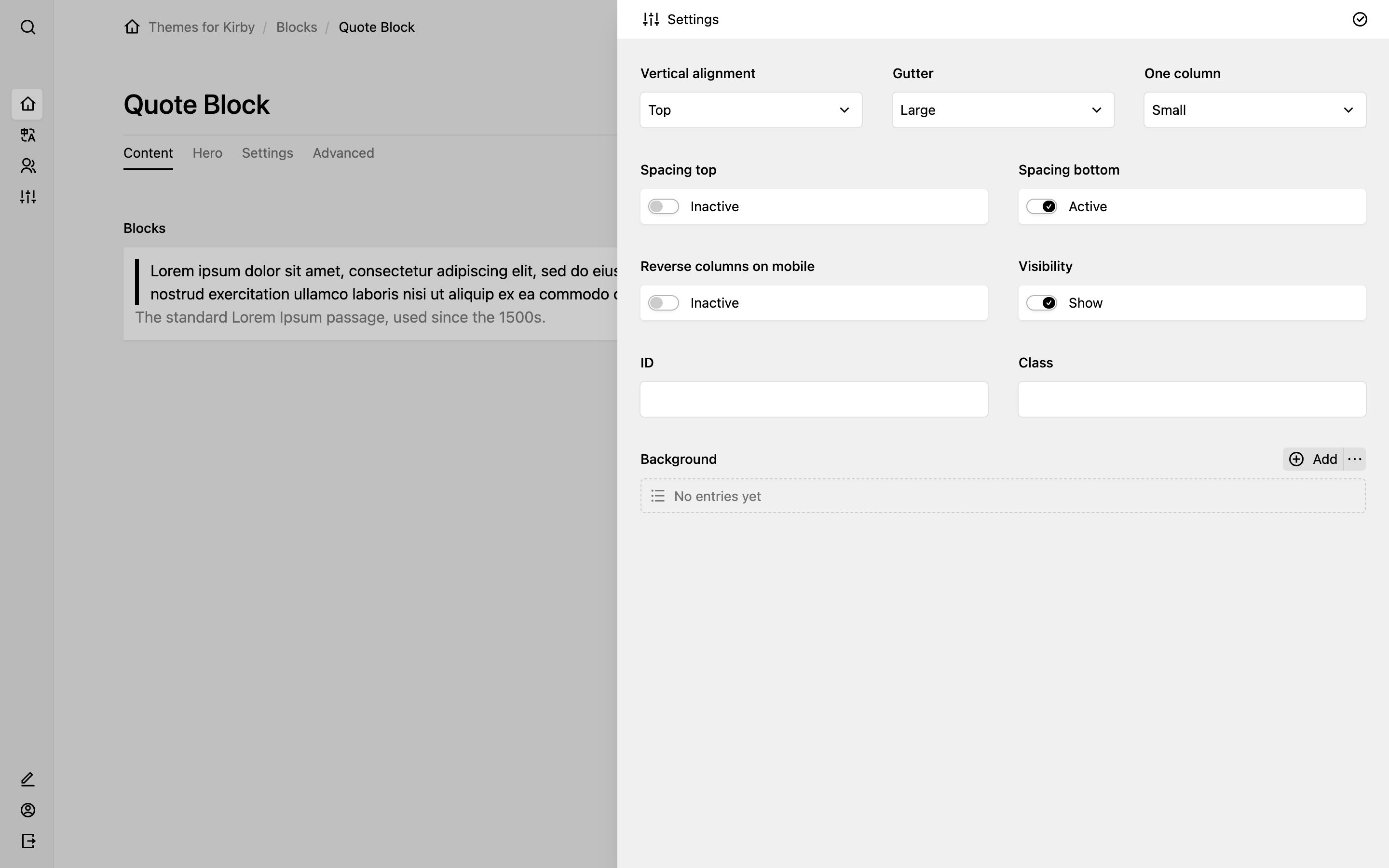
Task: Click the Settings drawer sliders icon
Action: point(651,19)
